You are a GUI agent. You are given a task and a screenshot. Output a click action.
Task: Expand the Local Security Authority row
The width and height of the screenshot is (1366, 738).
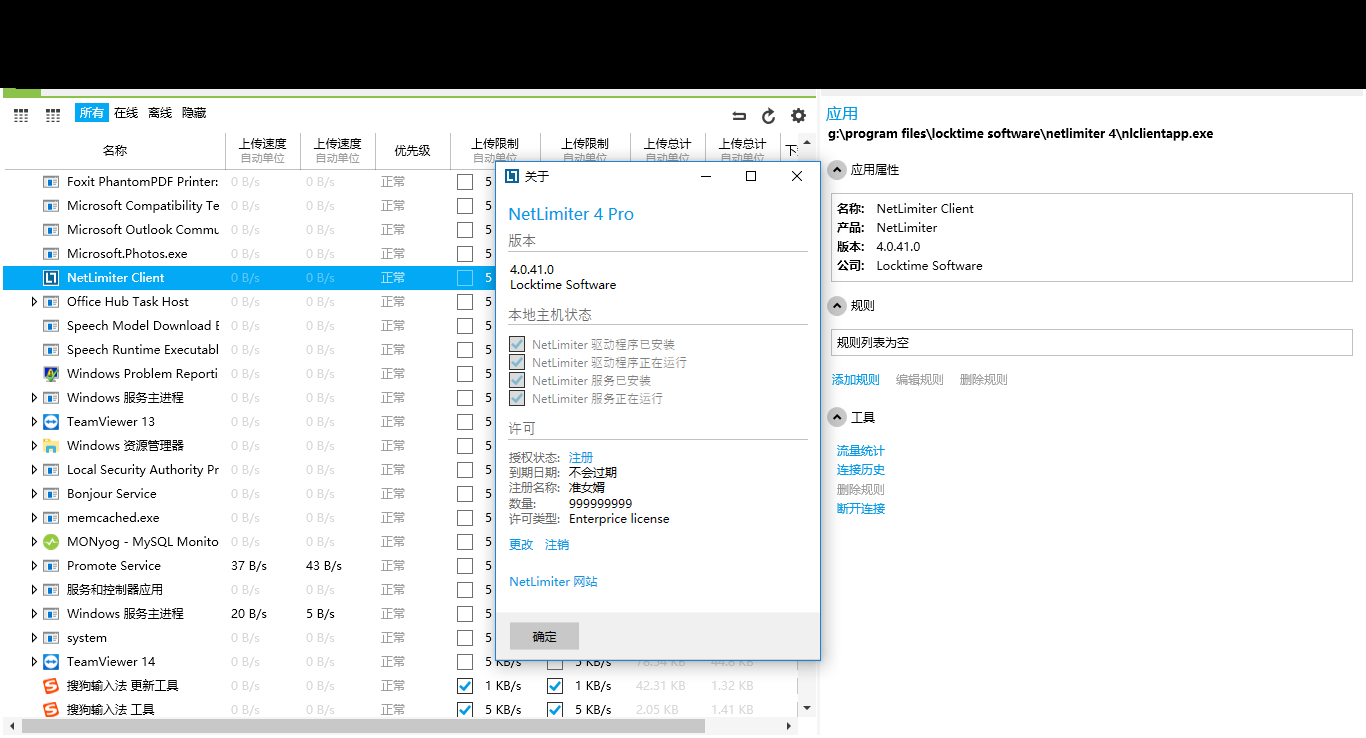pos(34,470)
